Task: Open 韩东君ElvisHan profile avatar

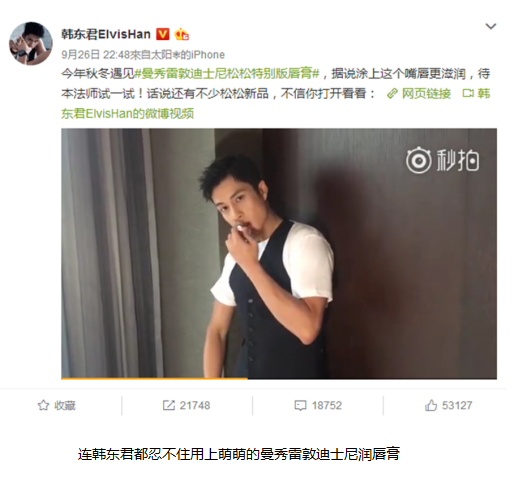Action: point(31,43)
